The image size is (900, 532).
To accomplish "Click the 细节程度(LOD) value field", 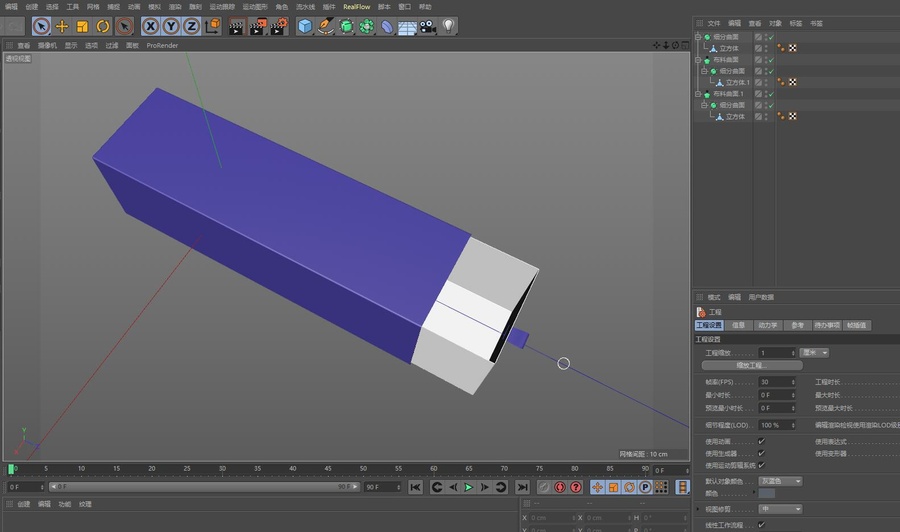I will click(777, 425).
